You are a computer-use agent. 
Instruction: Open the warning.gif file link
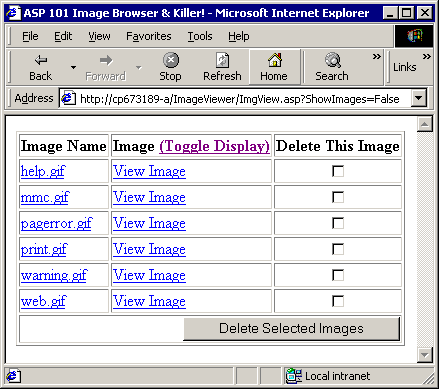point(54,275)
